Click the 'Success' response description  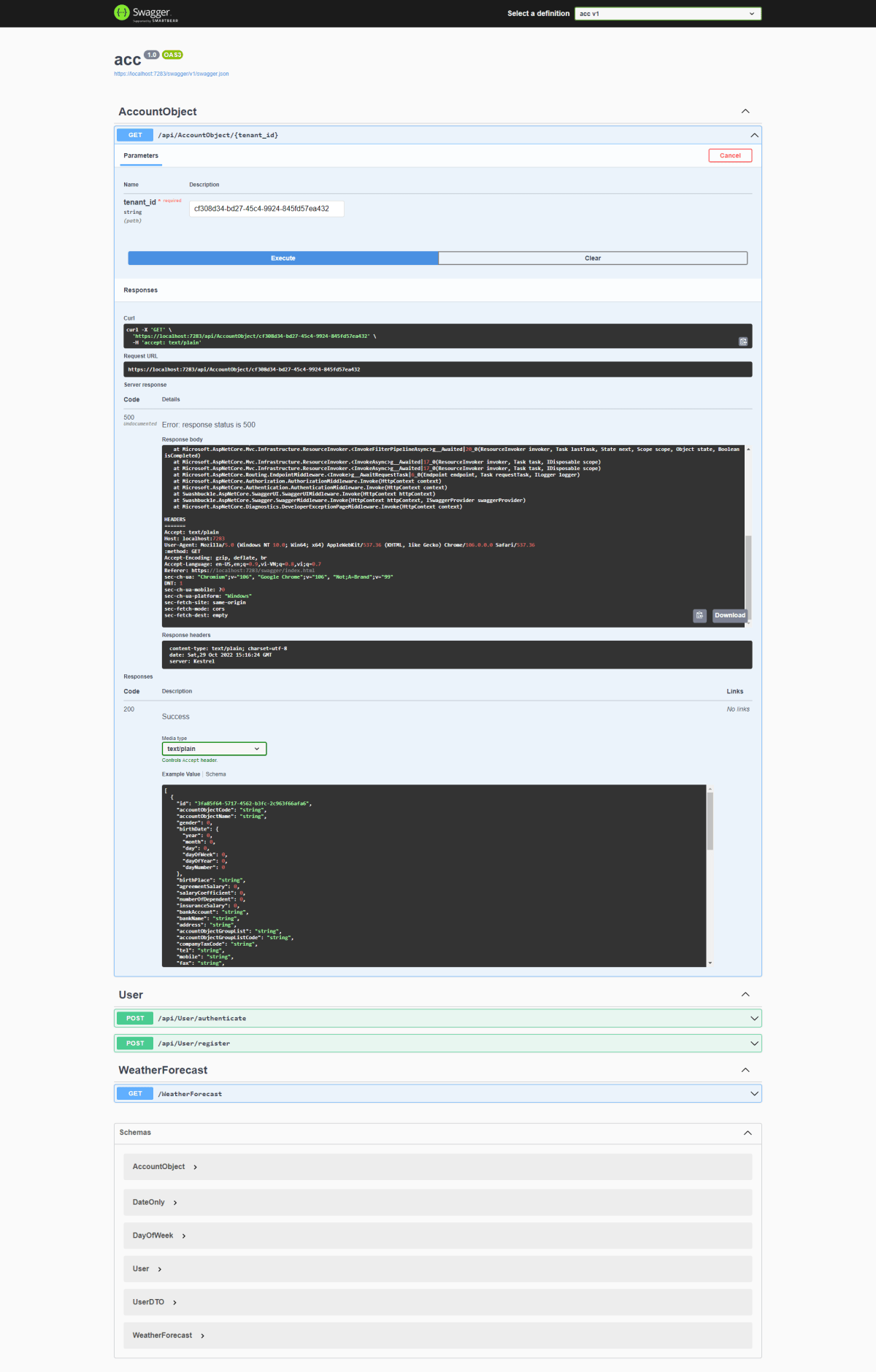[175, 717]
